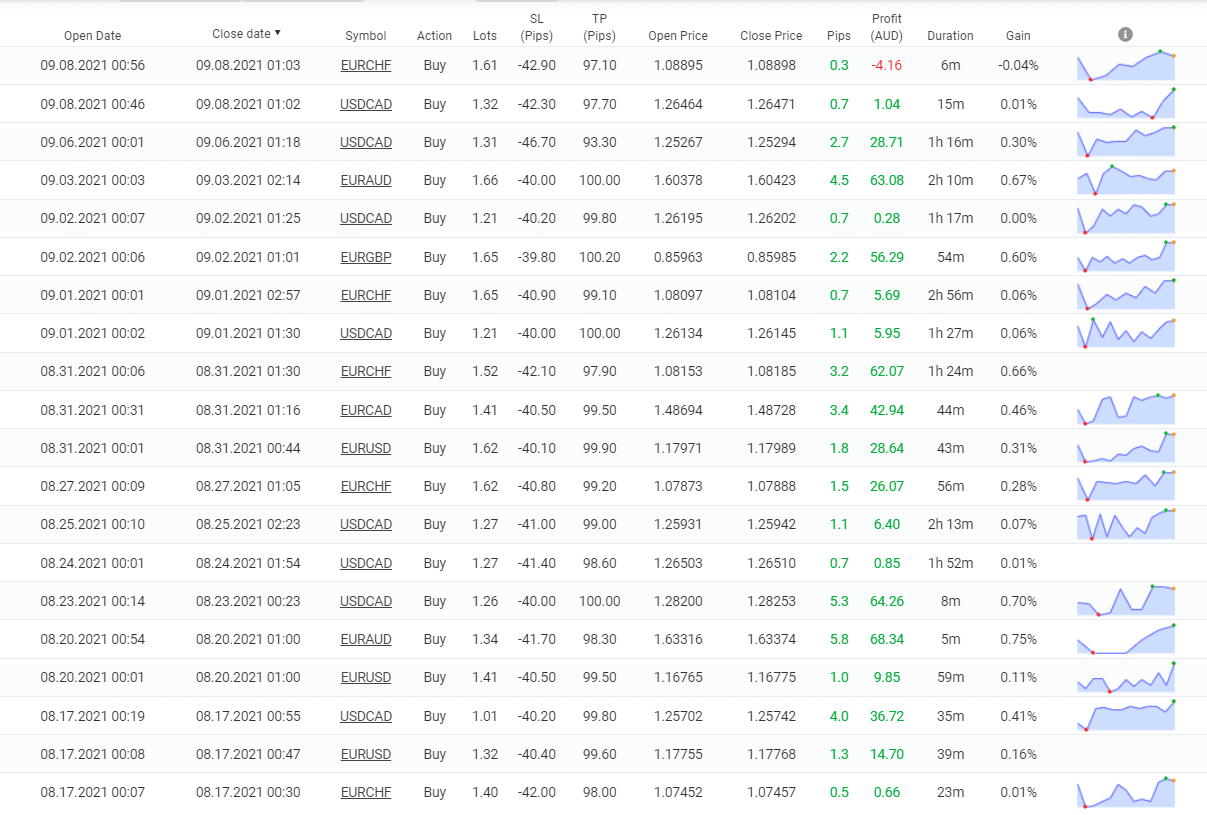Click sparkline chart of the 68.34 profit EURAUD trade
Viewport: 1207px width, 815px height.
point(1126,639)
